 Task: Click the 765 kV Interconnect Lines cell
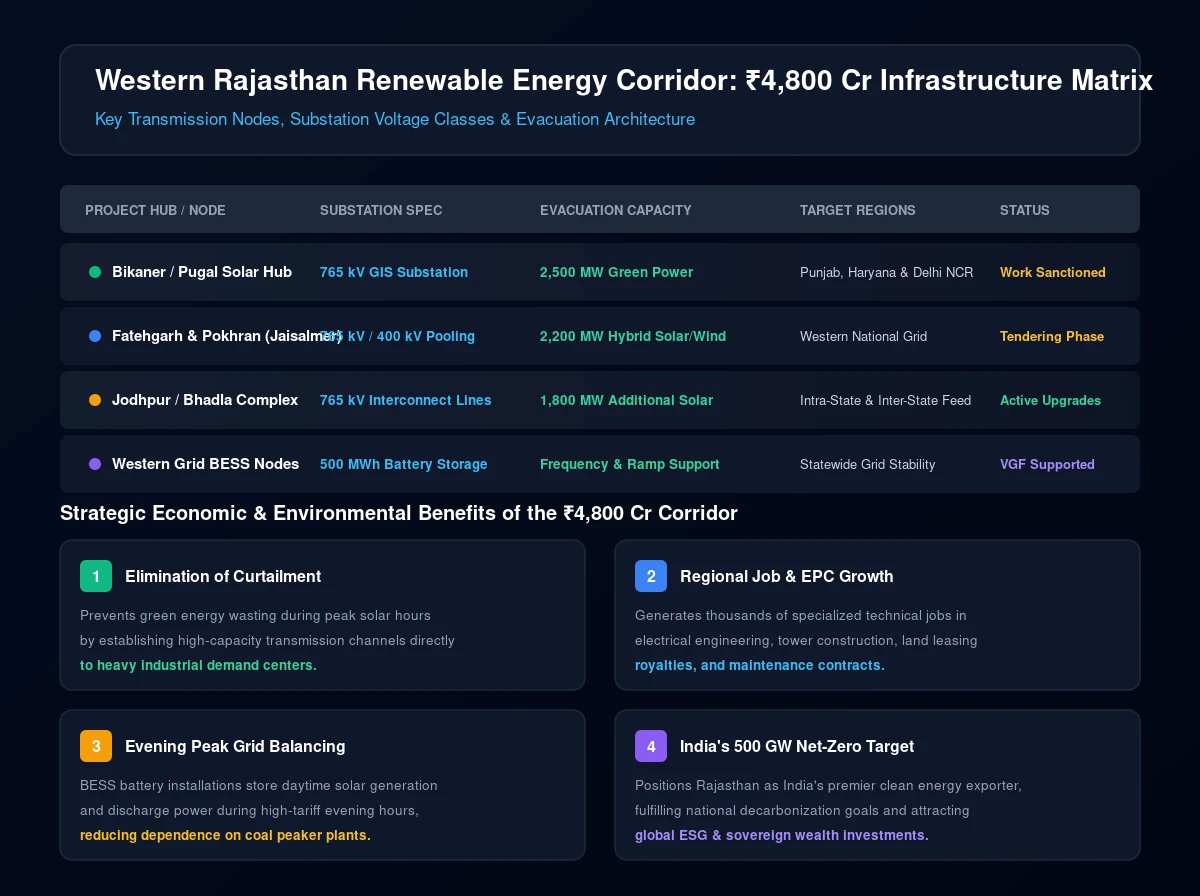tap(405, 400)
